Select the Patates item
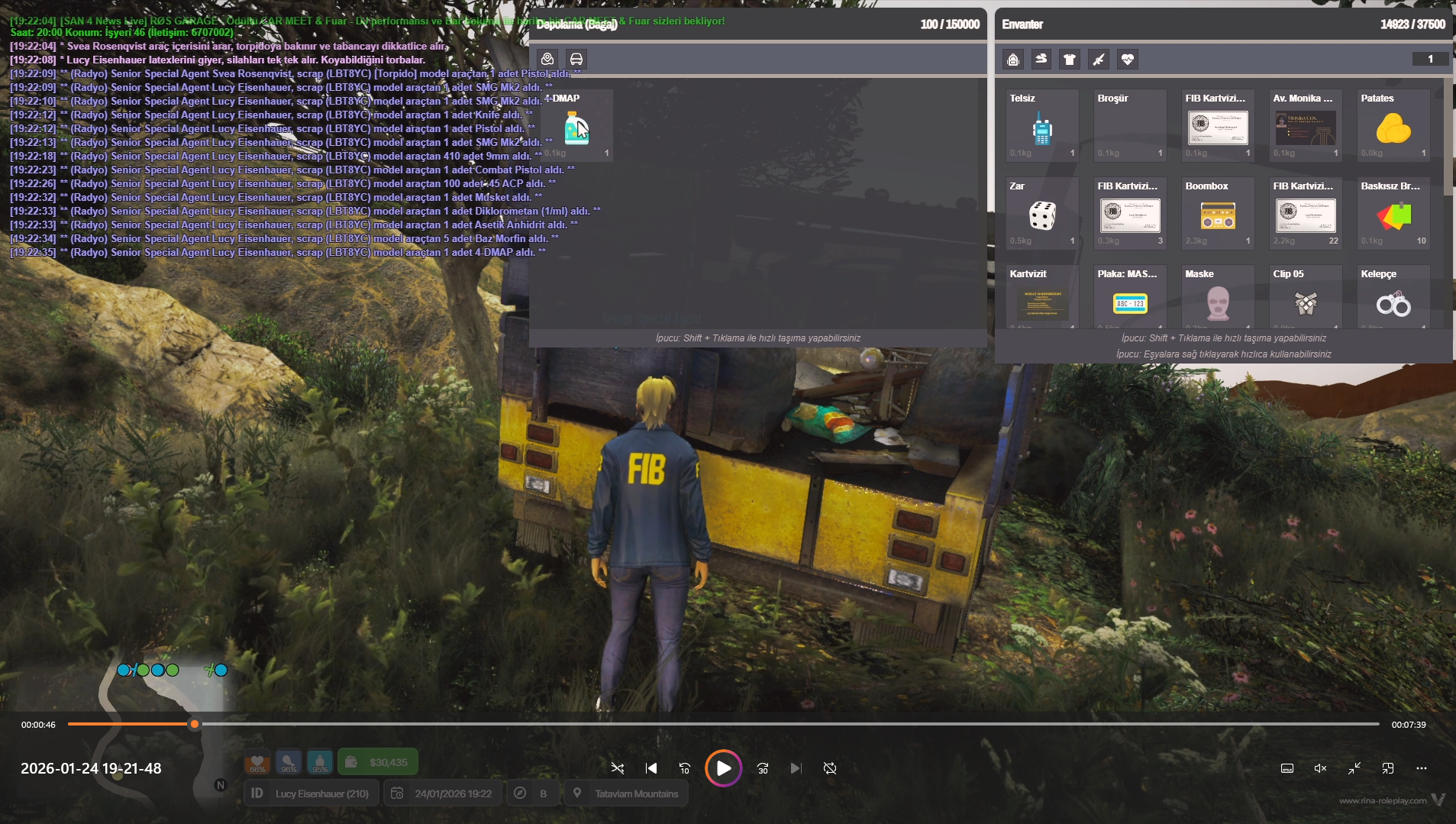 [1393, 125]
